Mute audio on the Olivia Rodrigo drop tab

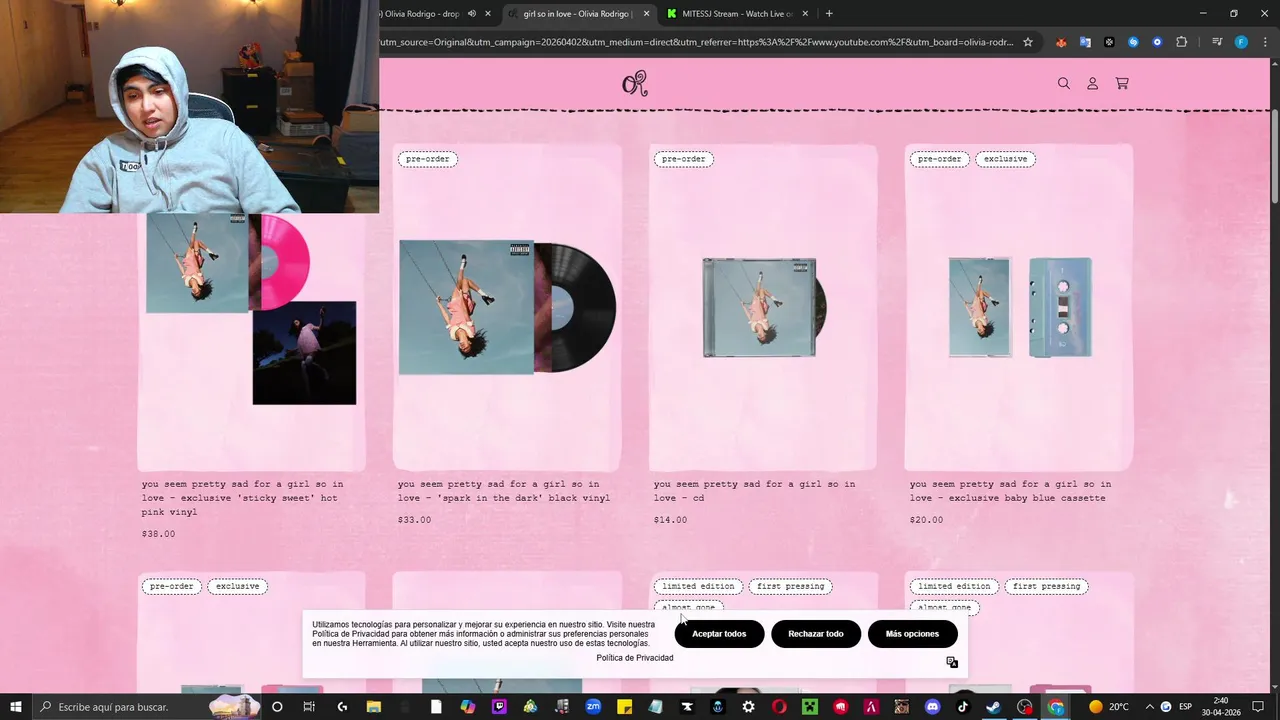(x=472, y=14)
